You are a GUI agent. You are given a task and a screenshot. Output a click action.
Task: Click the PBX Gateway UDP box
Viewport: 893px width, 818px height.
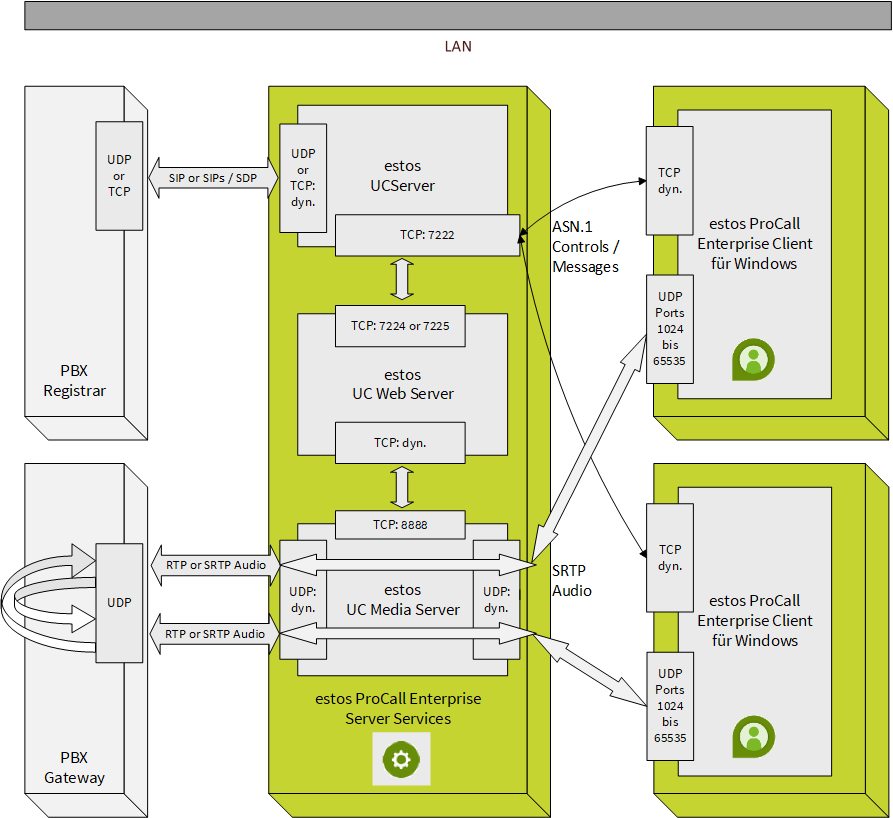tap(119, 603)
